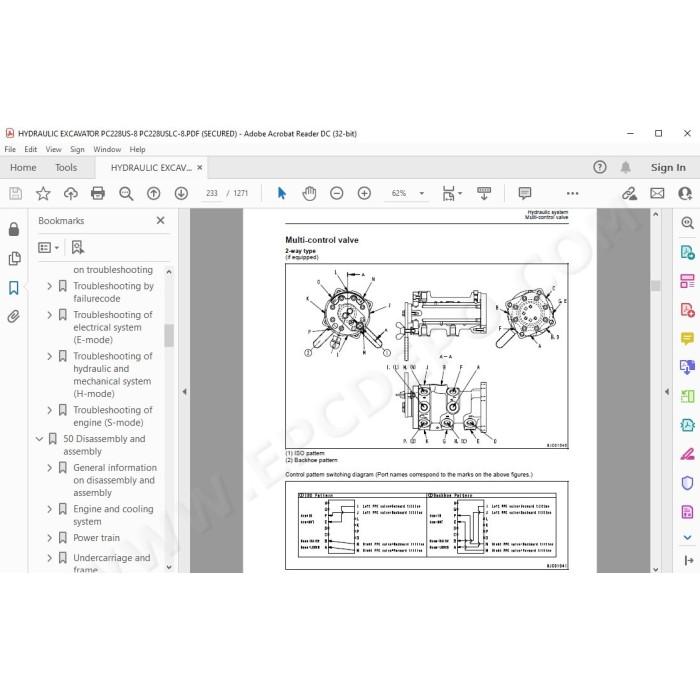Open the File menu
The image size is (700, 700).
click(x=10, y=150)
